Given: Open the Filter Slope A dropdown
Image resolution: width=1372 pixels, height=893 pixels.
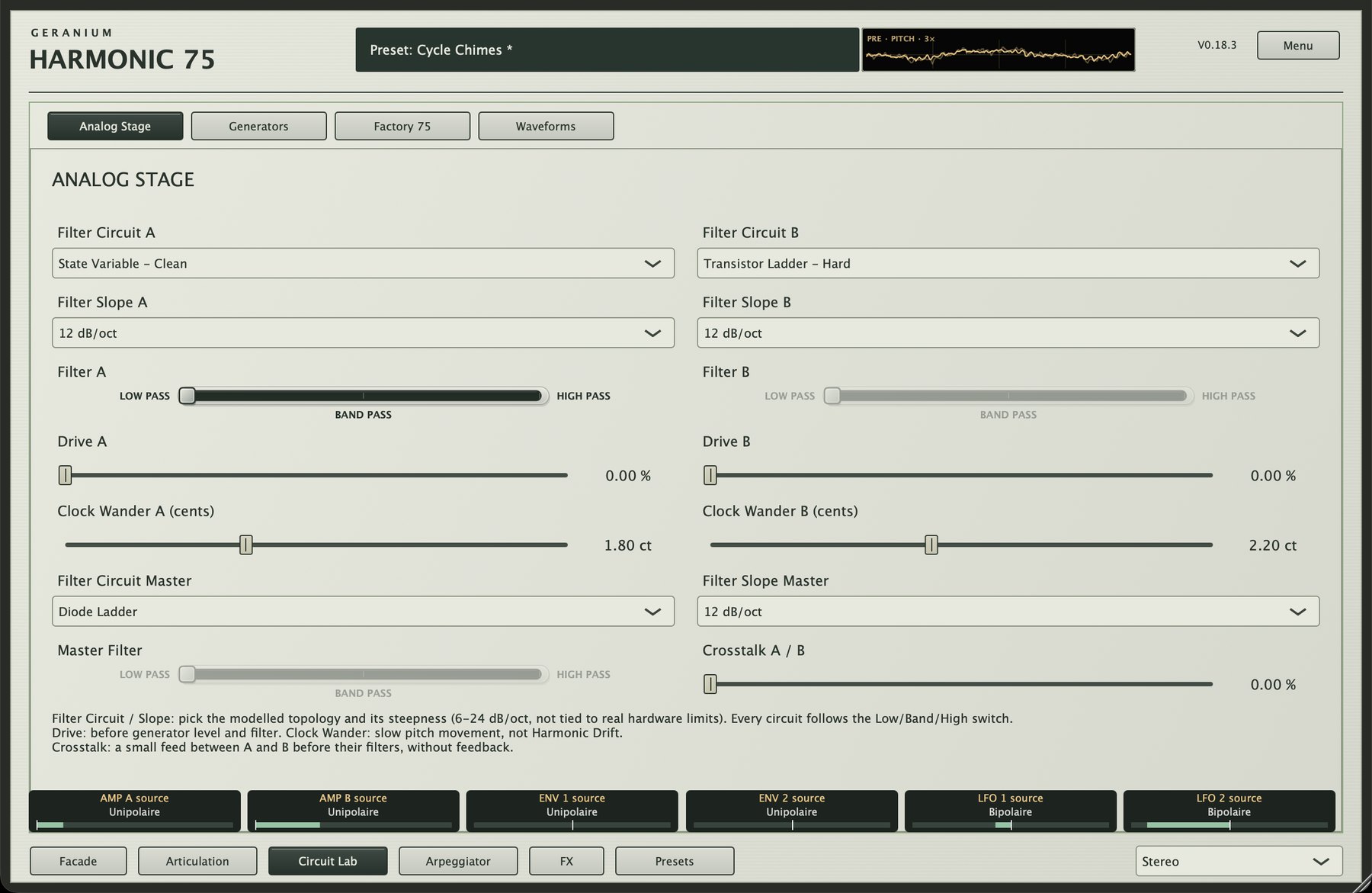Looking at the screenshot, I should coord(363,332).
